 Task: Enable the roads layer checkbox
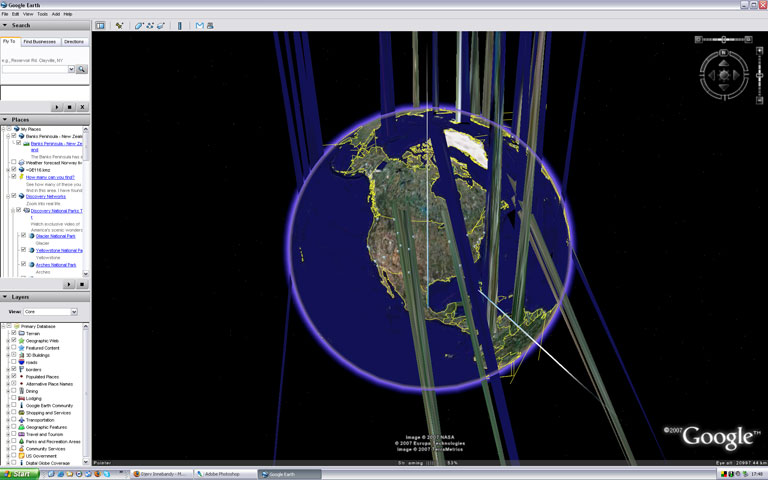[14, 362]
